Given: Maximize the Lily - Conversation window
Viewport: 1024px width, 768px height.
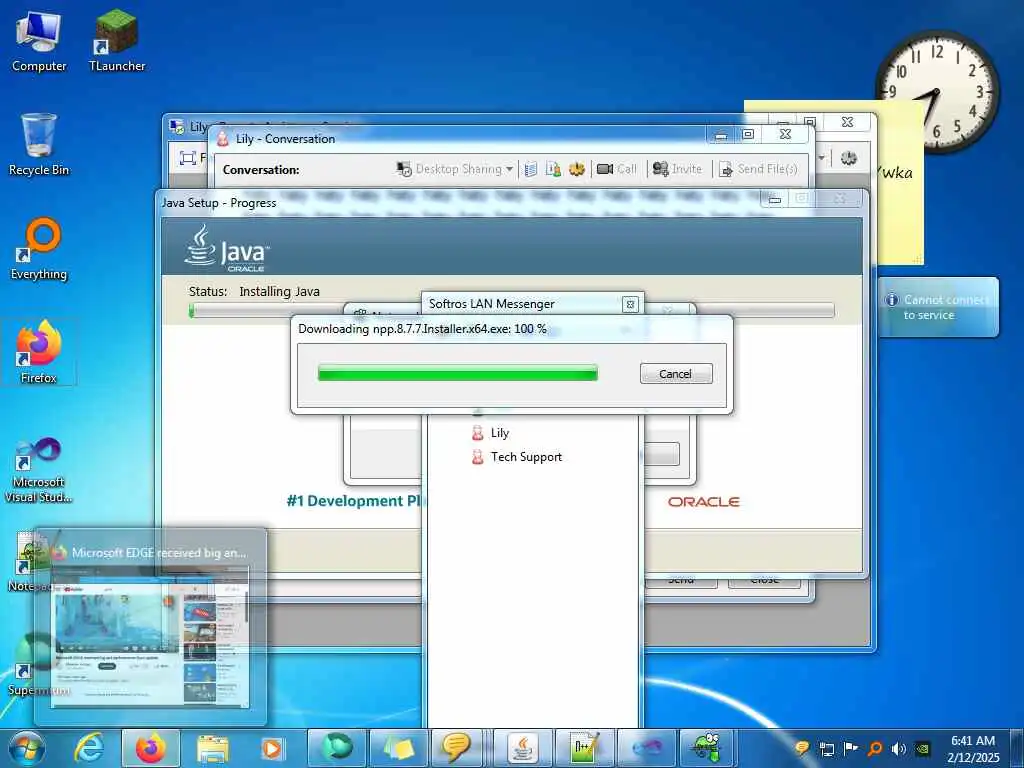Looking at the screenshot, I should tap(748, 135).
